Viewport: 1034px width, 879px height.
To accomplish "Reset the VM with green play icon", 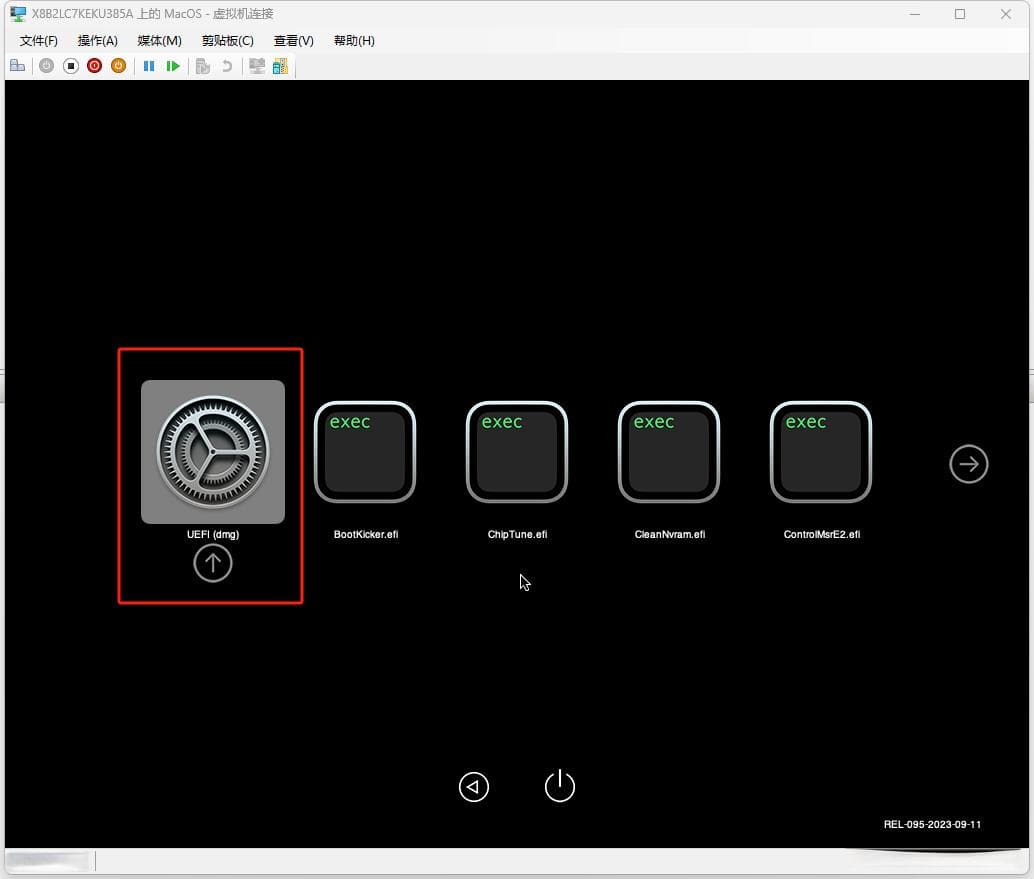I will tap(173, 66).
